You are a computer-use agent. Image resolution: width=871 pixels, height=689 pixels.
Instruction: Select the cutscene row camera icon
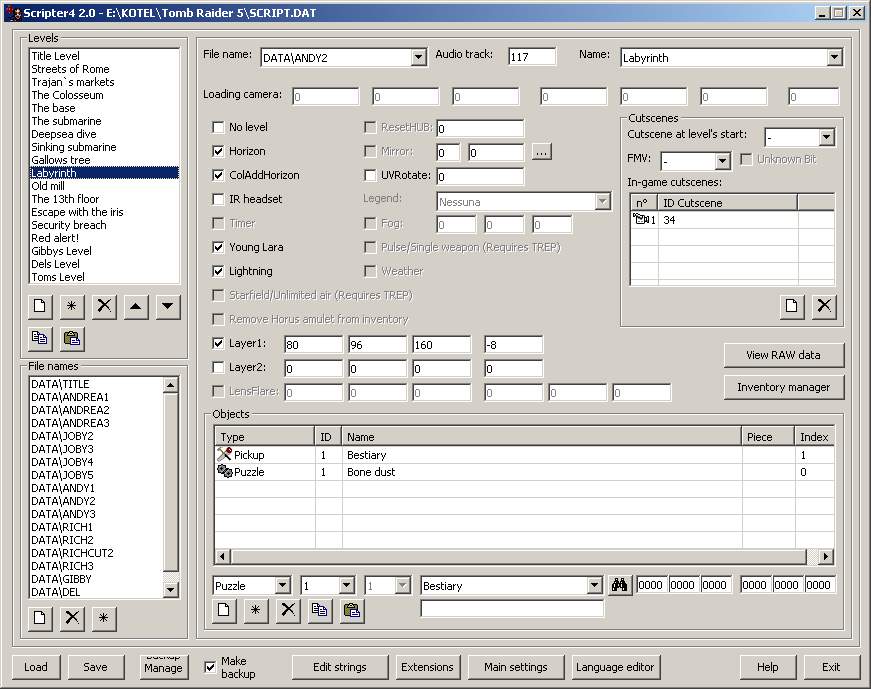click(640, 219)
